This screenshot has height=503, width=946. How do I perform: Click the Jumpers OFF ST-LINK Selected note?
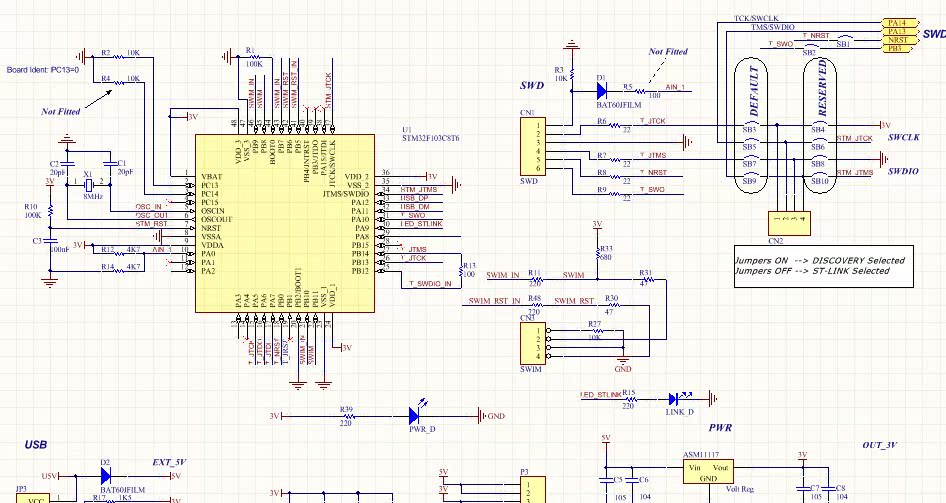pos(812,271)
